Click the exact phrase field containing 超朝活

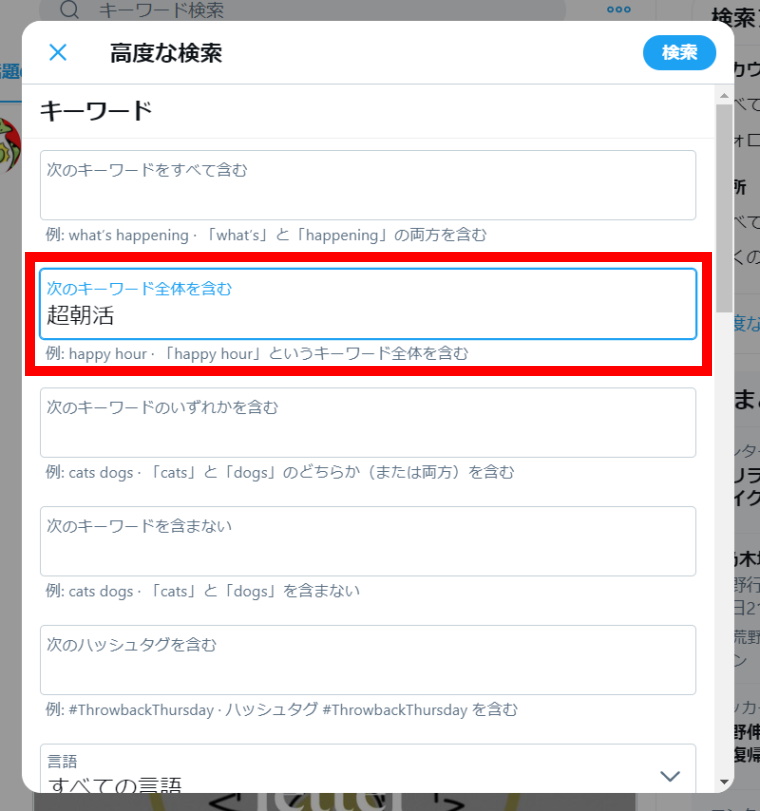tap(368, 304)
